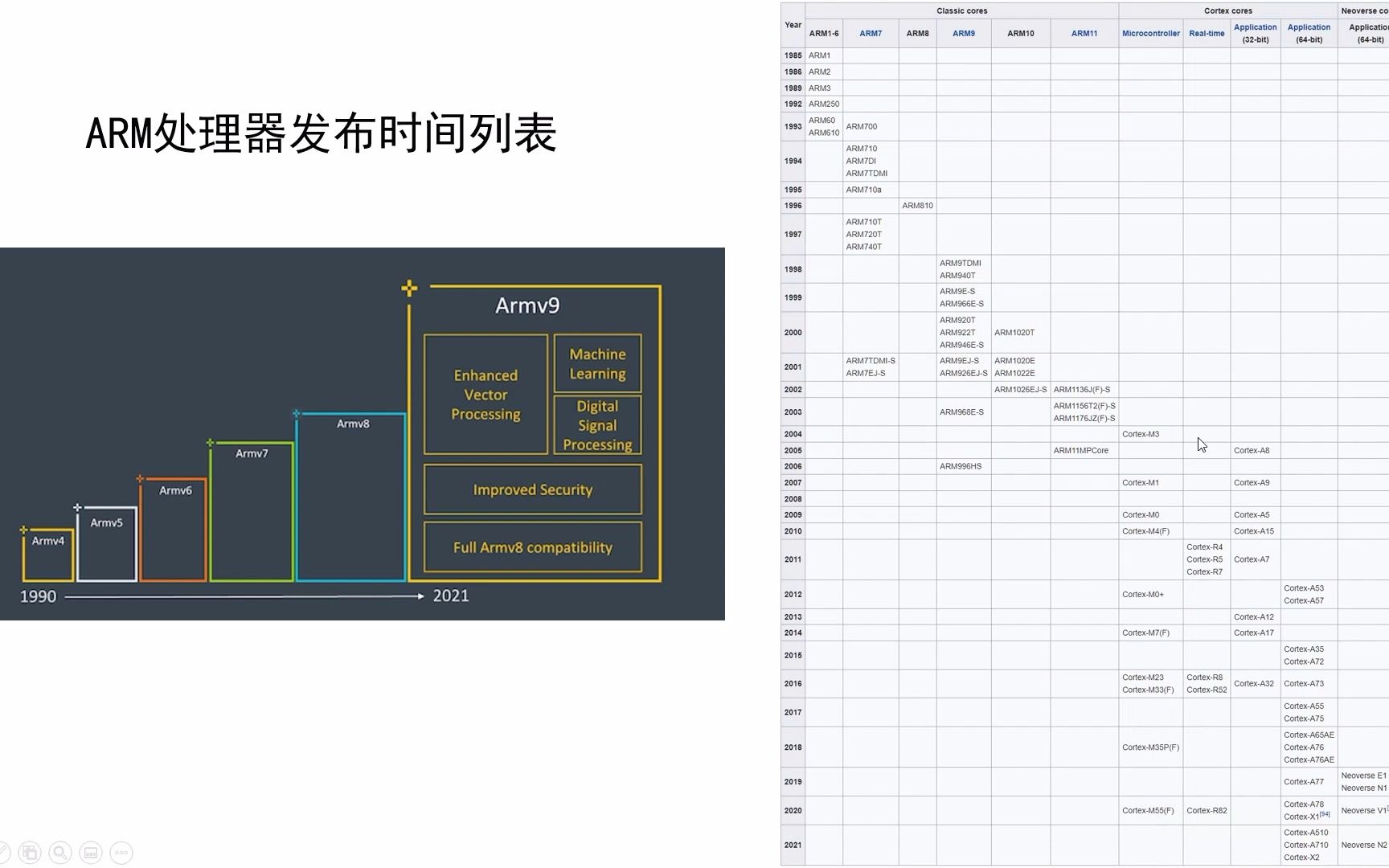Viewport: 1389px width, 868px height.
Task: Select the slide title ARM处理器发布时间列表
Action: pyautogui.click(x=321, y=133)
